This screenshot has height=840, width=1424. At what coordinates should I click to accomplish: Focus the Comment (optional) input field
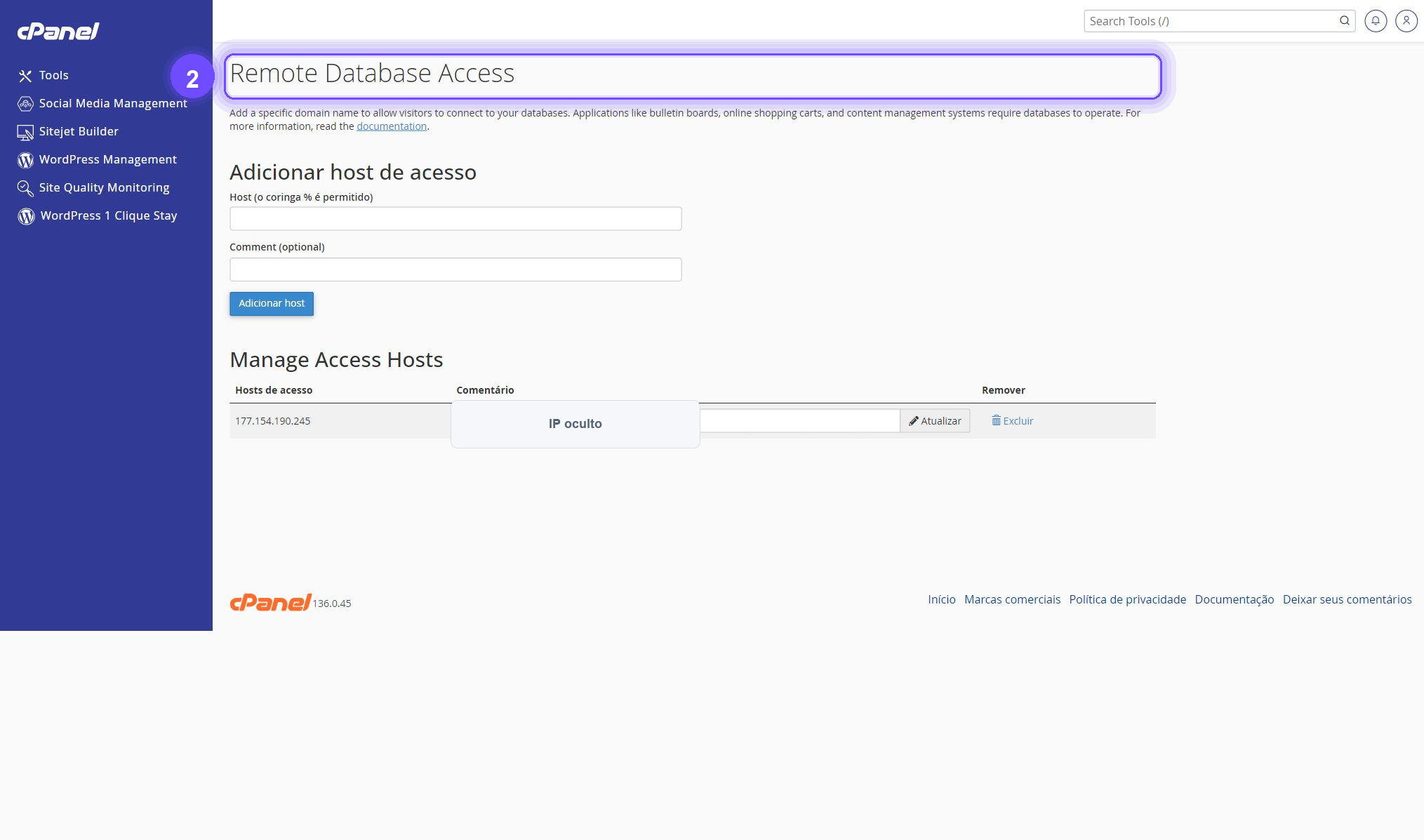click(x=455, y=269)
